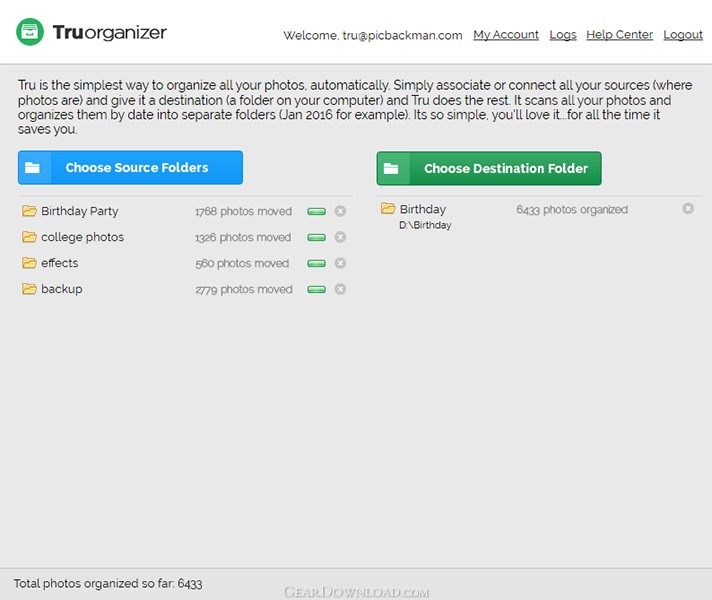Click the Birthday Party folder icon
Image resolution: width=712 pixels, height=600 pixels.
[30, 211]
